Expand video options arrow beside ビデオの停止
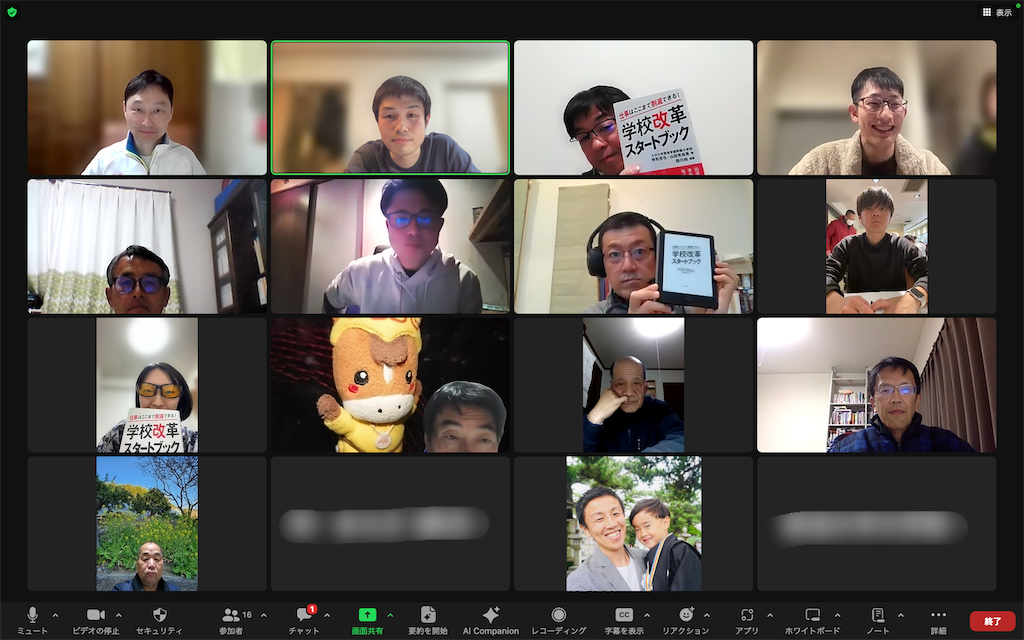Viewport: 1024px width, 640px height. (119, 615)
